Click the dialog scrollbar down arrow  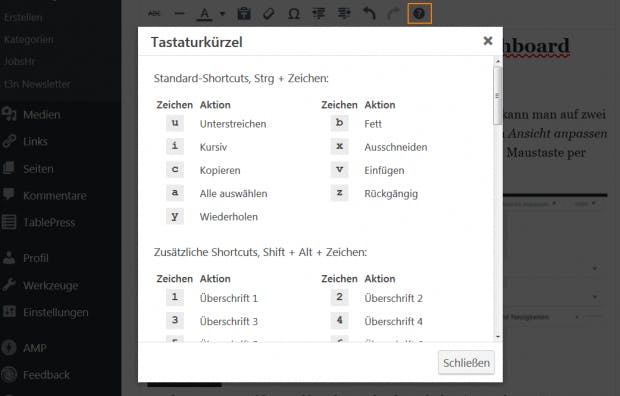[x=498, y=337]
